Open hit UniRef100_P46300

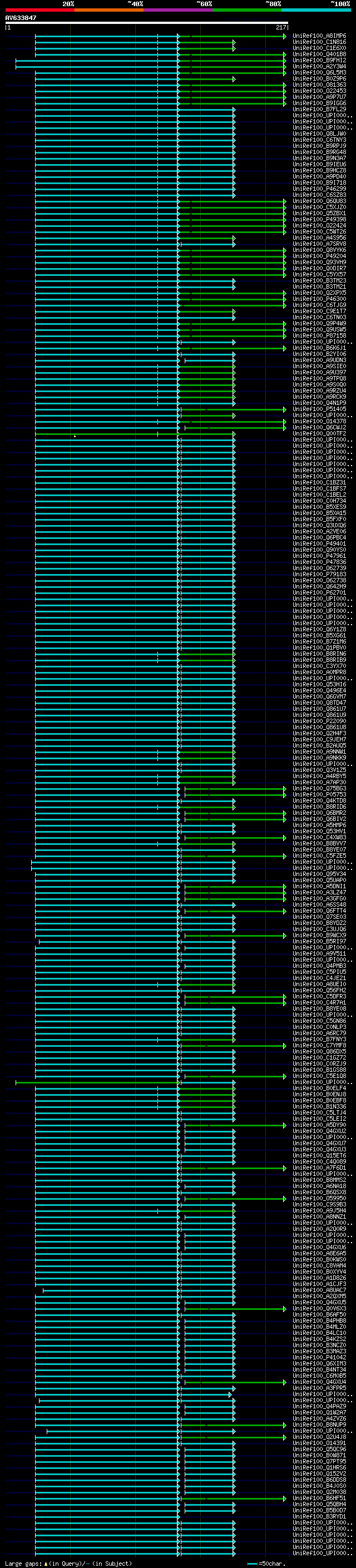319,299
